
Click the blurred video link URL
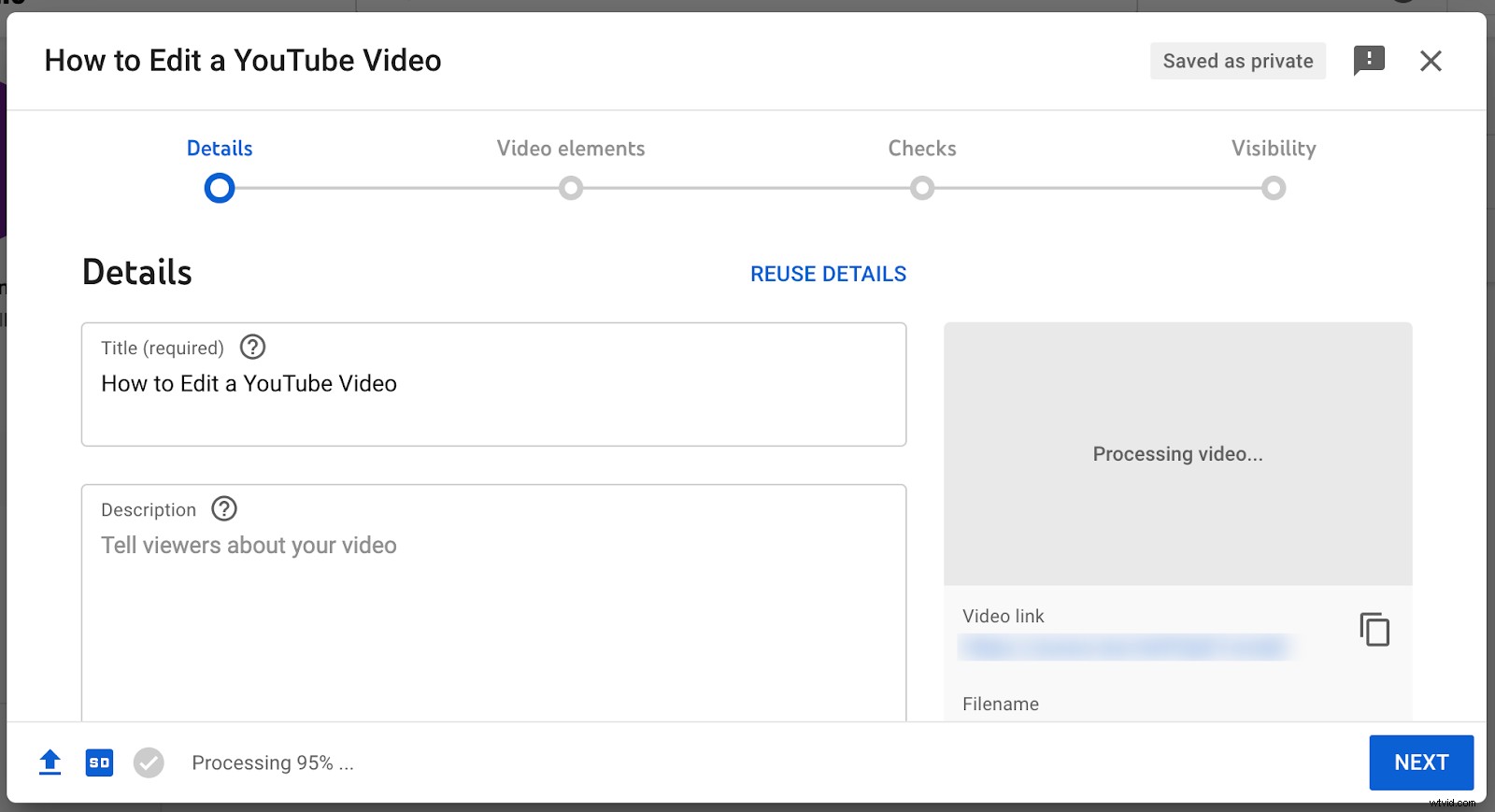pos(1126,647)
